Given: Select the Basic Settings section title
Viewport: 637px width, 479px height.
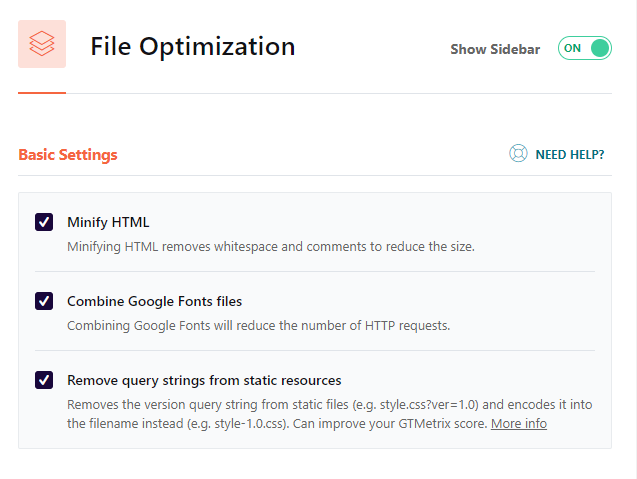Looking at the screenshot, I should 68,155.
